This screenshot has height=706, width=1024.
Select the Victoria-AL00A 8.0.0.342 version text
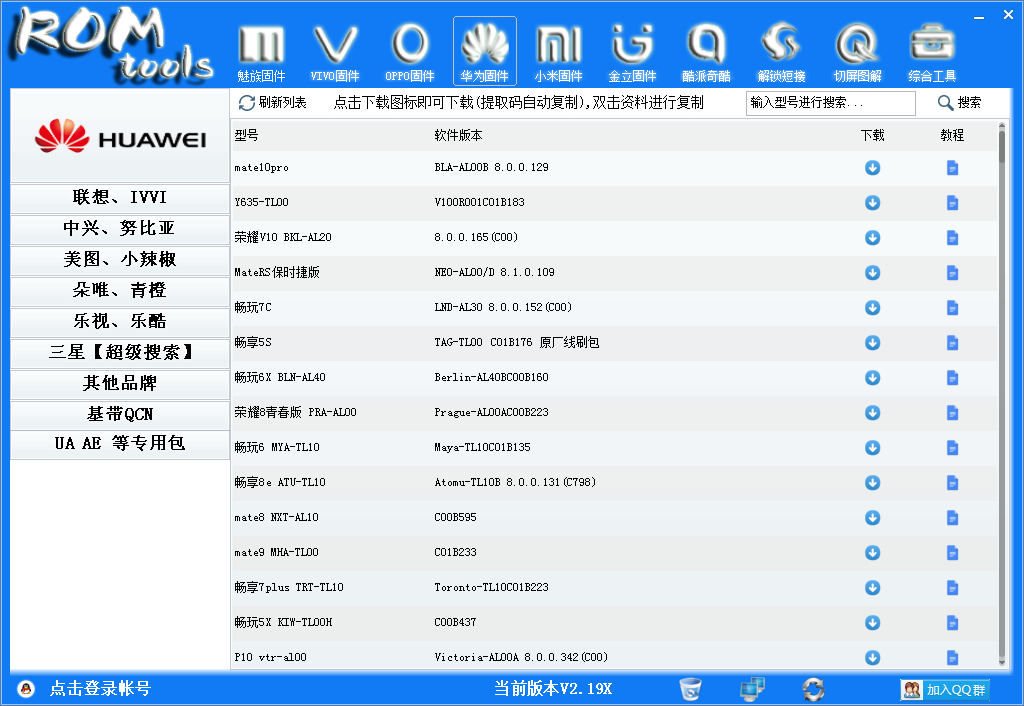pyautogui.click(x=521, y=657)
